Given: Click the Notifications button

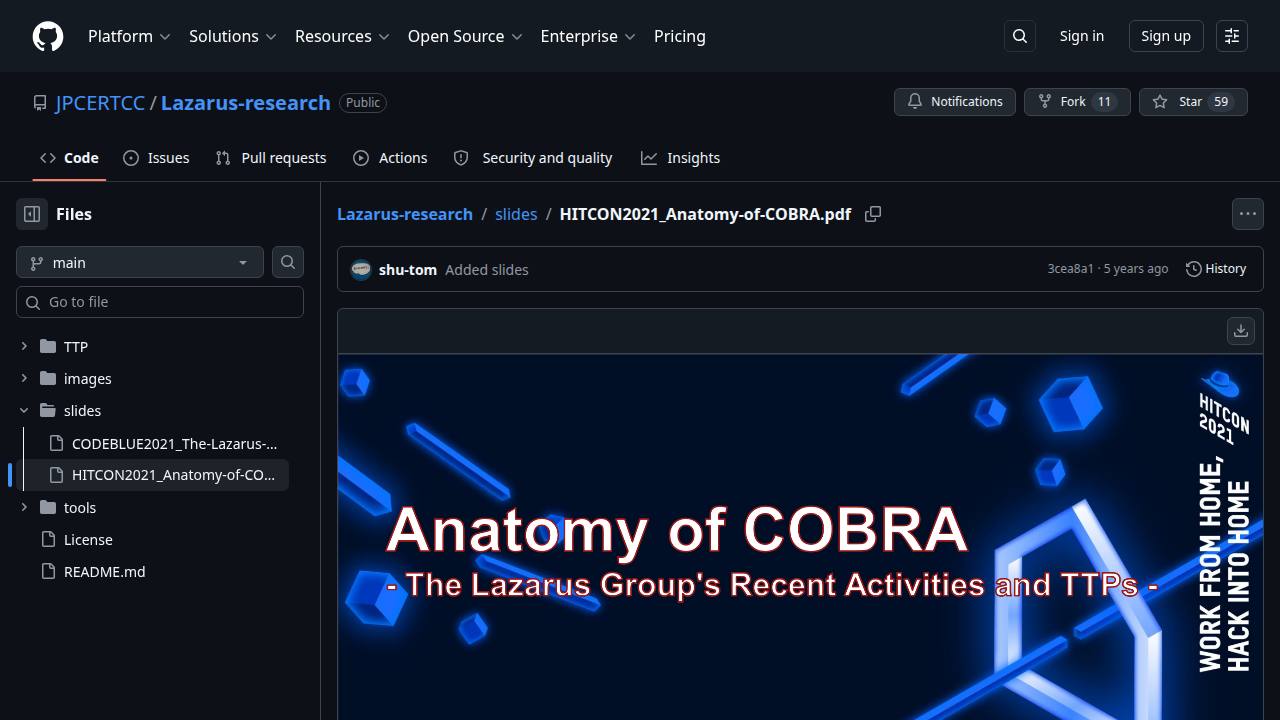Looking at the screenshot, I should 955,102.
